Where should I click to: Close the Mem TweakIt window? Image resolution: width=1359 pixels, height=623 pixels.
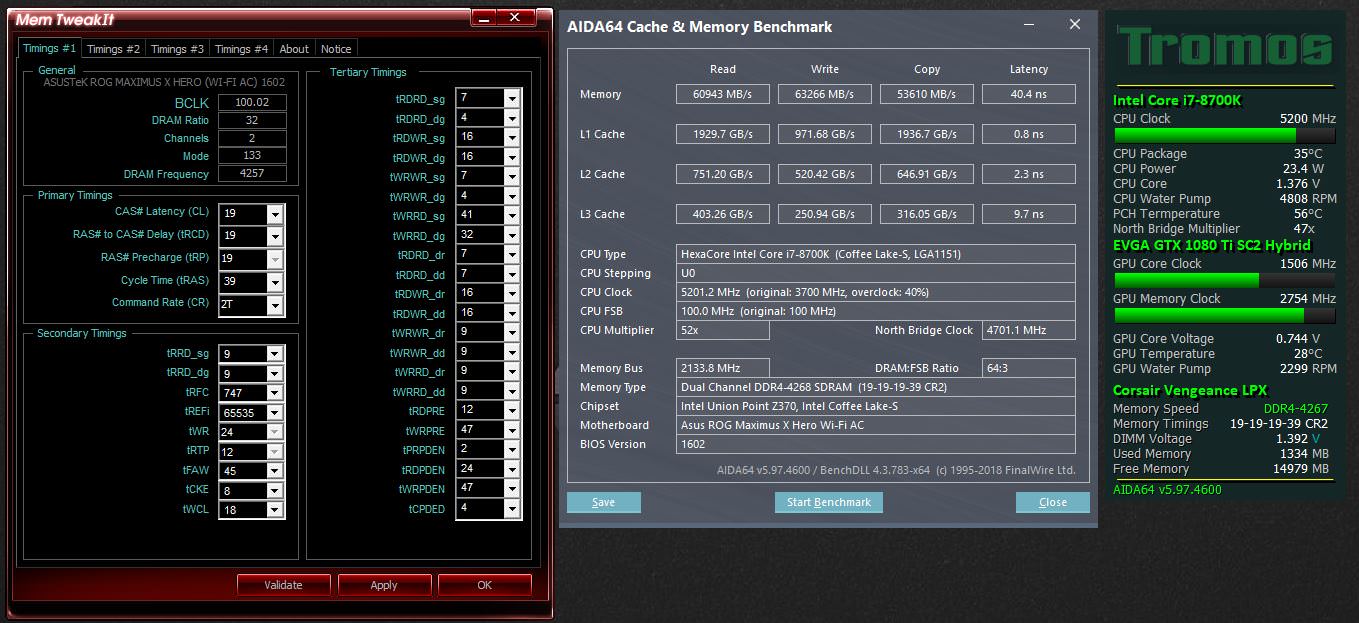click(515, 17)
